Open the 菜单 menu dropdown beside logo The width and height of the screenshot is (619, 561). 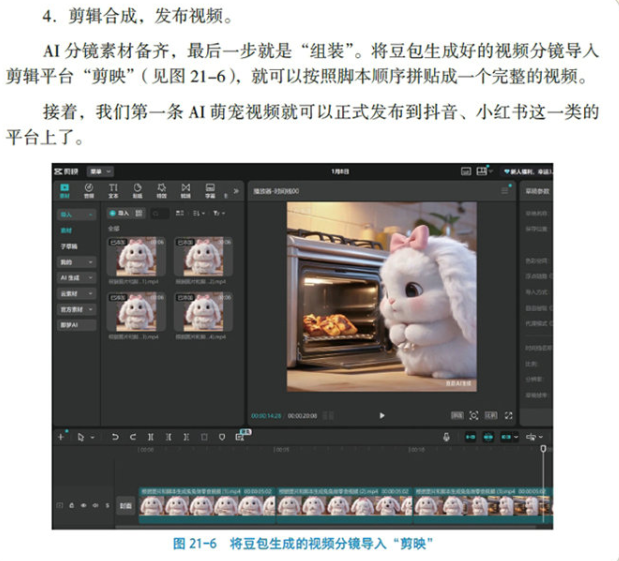100,171
